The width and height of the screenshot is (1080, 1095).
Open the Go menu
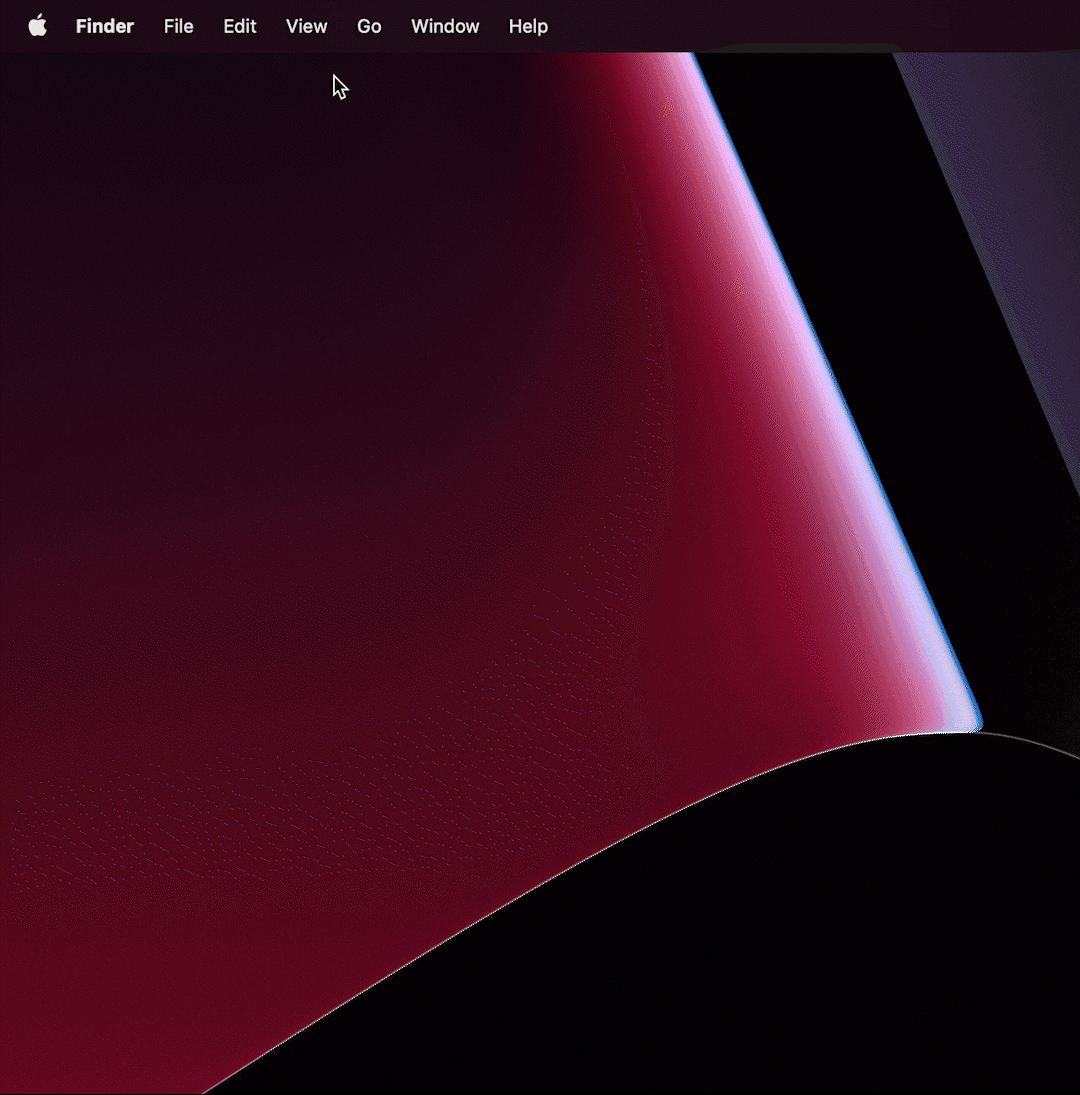(x=369, y=27)
